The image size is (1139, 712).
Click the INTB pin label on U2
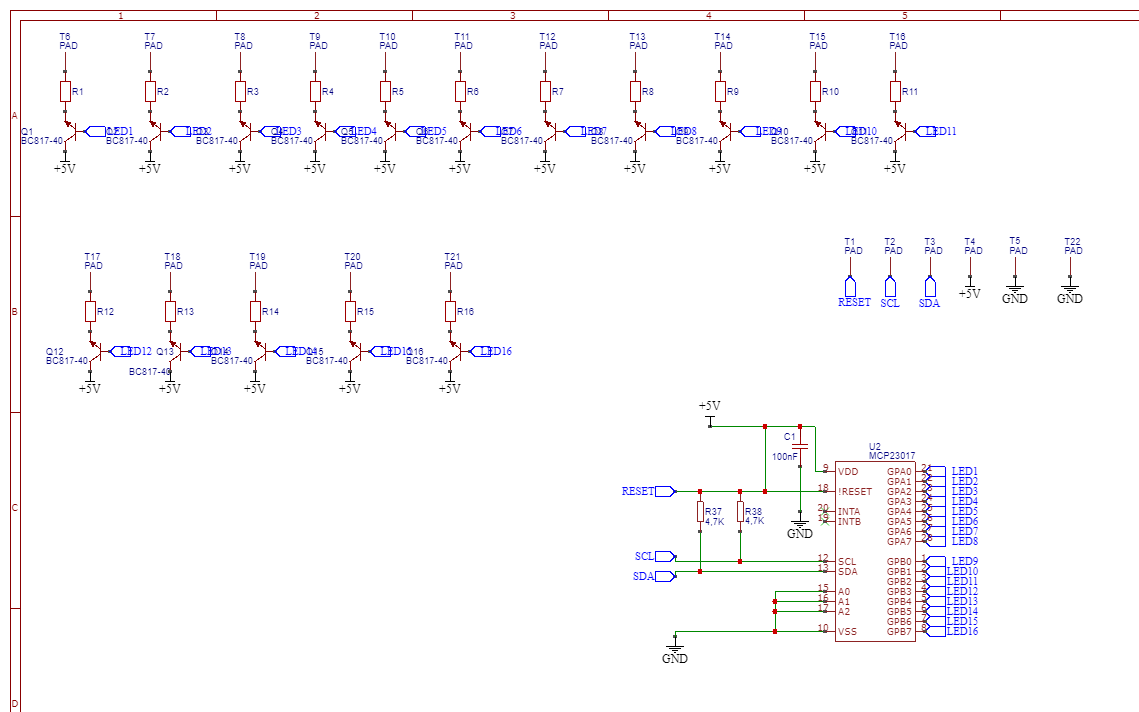click(x=849, y=522)
